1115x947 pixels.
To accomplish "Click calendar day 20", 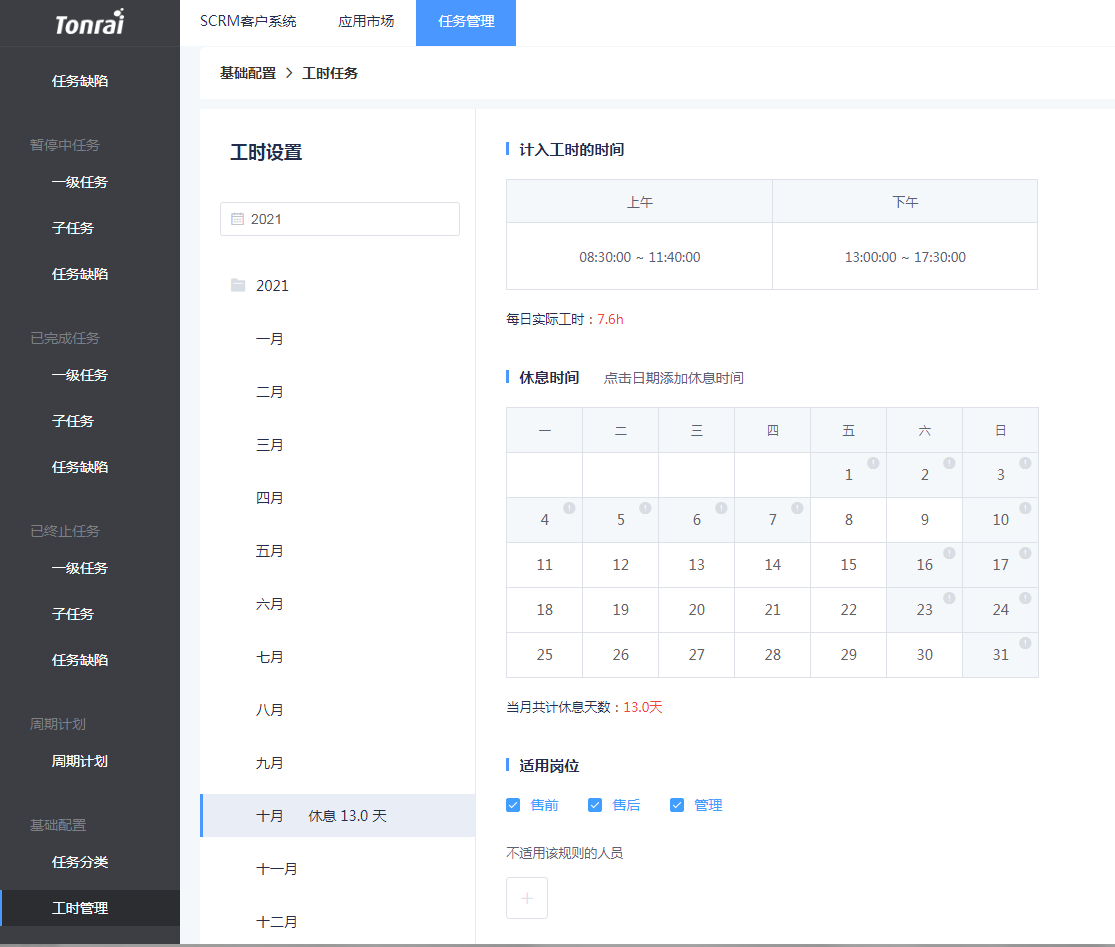I will click(x=697, y=610).
